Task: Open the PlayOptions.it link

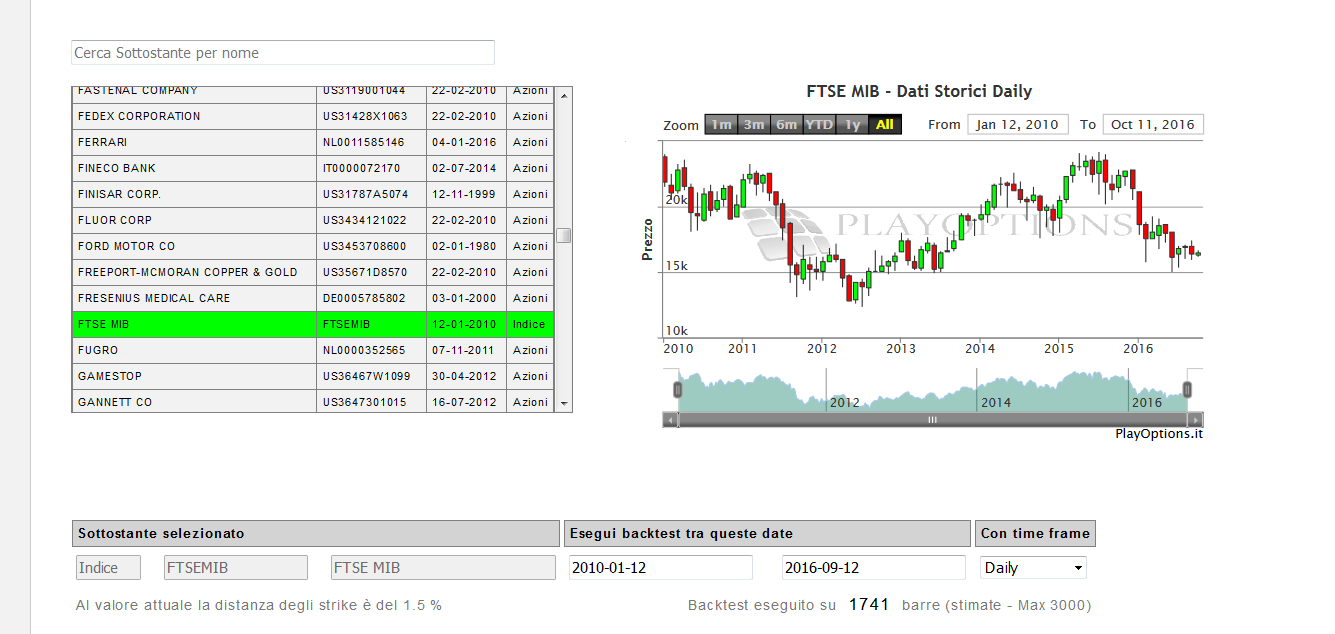Action: [1159, 434]
